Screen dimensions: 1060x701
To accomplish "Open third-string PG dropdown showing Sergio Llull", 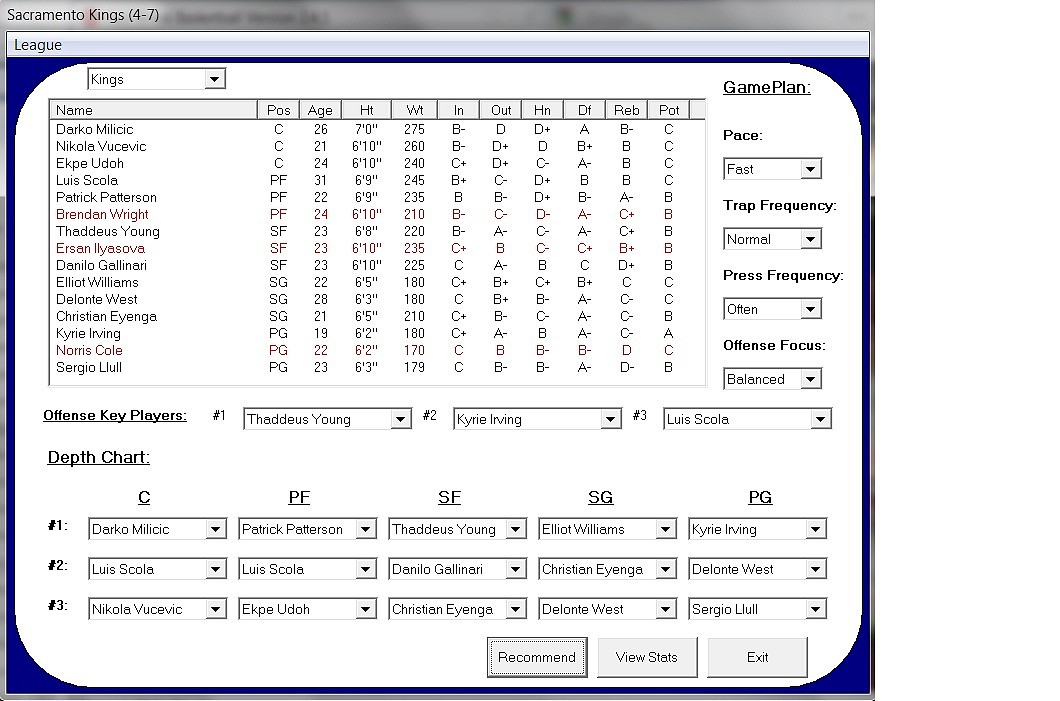I will 757,609.
